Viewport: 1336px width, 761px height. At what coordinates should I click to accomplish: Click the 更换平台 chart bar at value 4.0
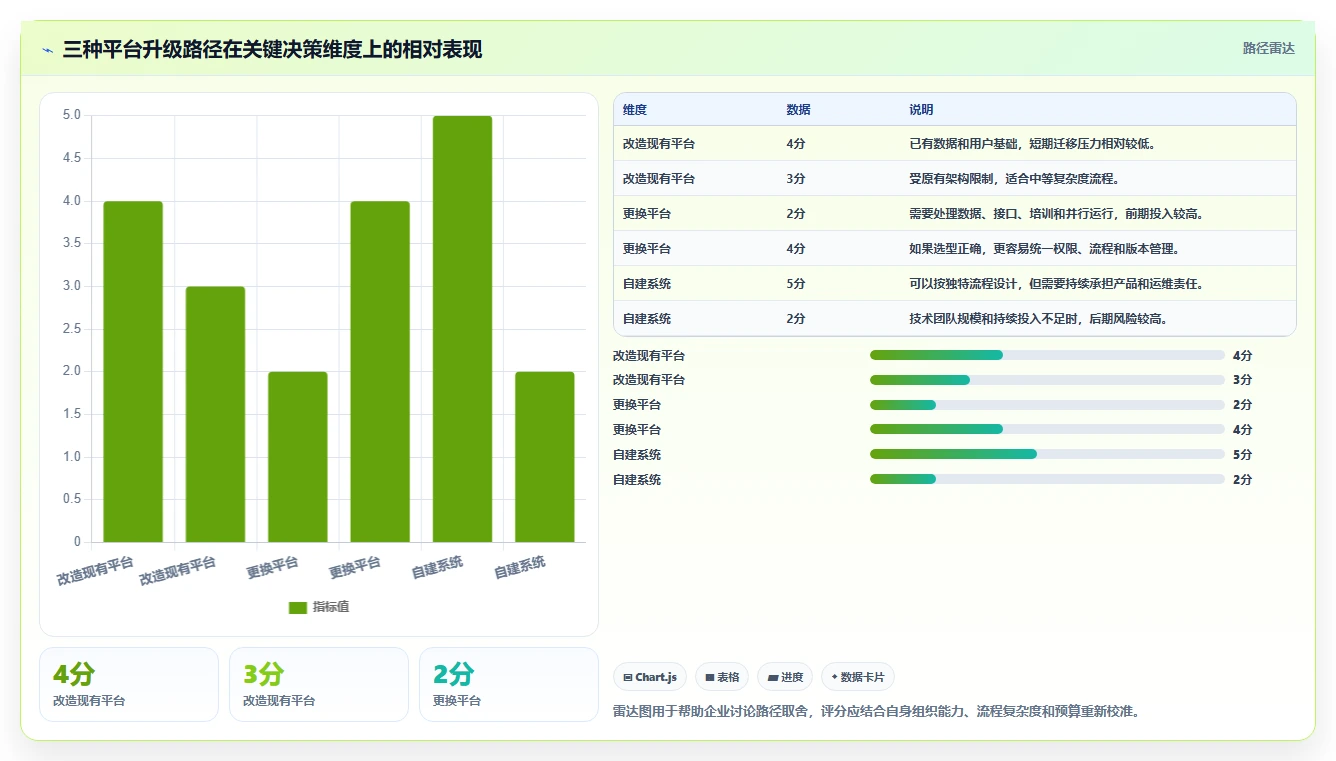pos(380,372)
